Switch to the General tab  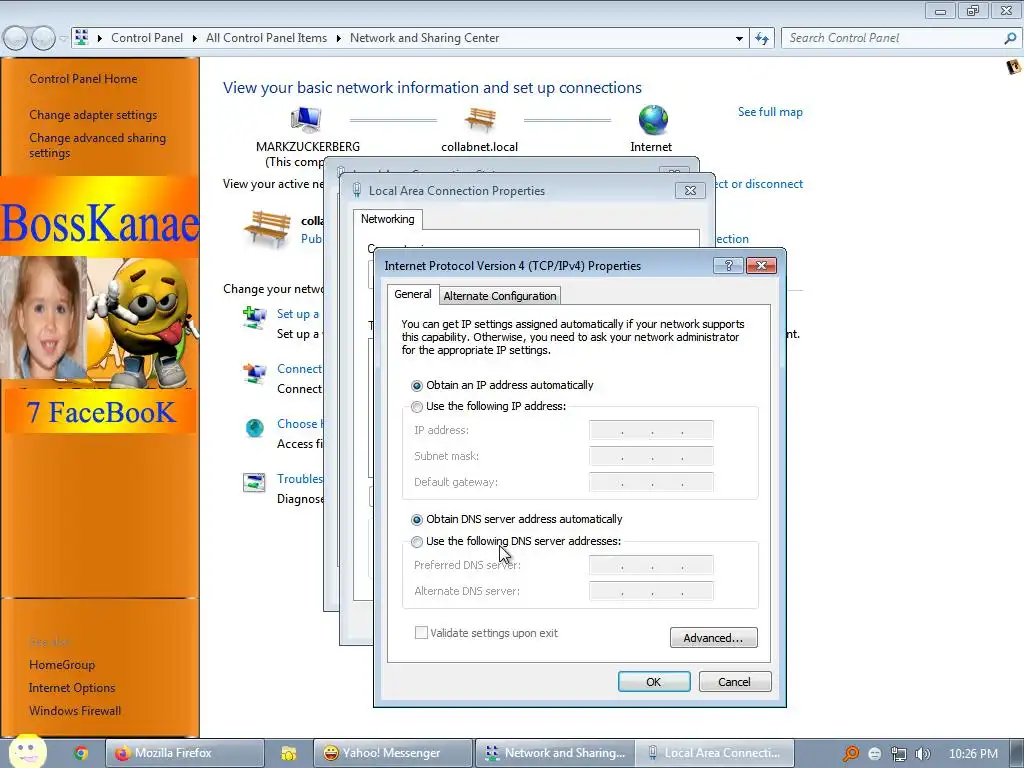tap(413, 294)
